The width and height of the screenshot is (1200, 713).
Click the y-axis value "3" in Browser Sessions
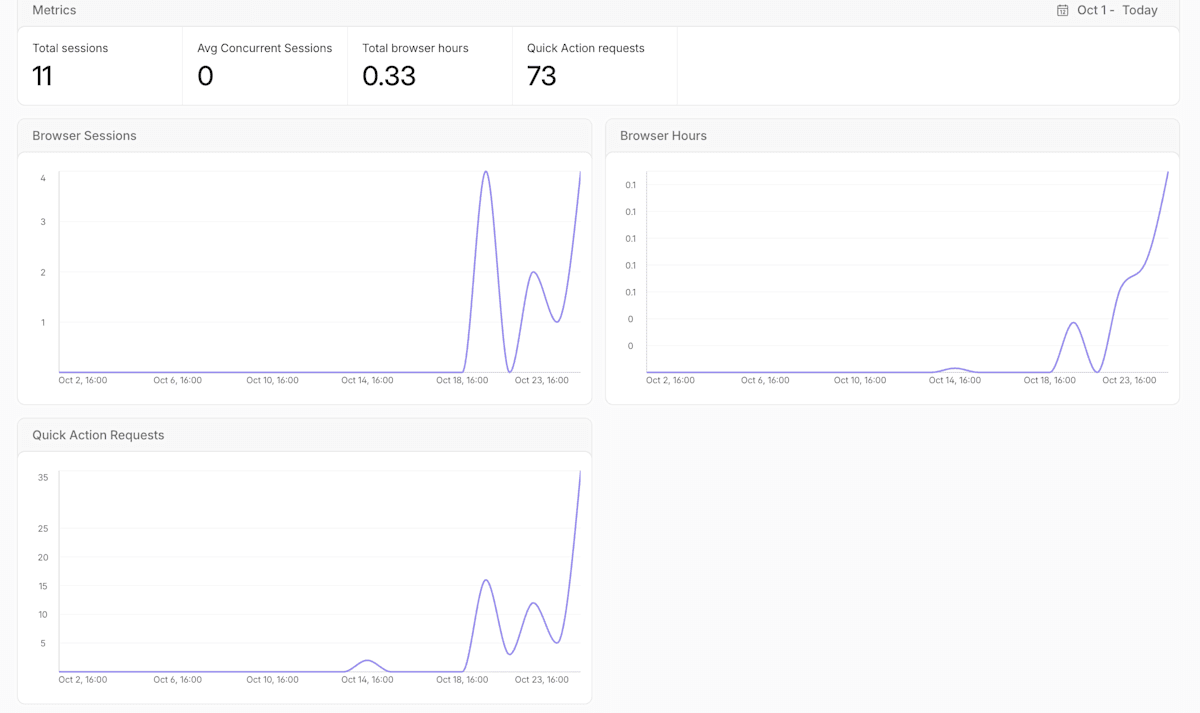tap(43, 222)
